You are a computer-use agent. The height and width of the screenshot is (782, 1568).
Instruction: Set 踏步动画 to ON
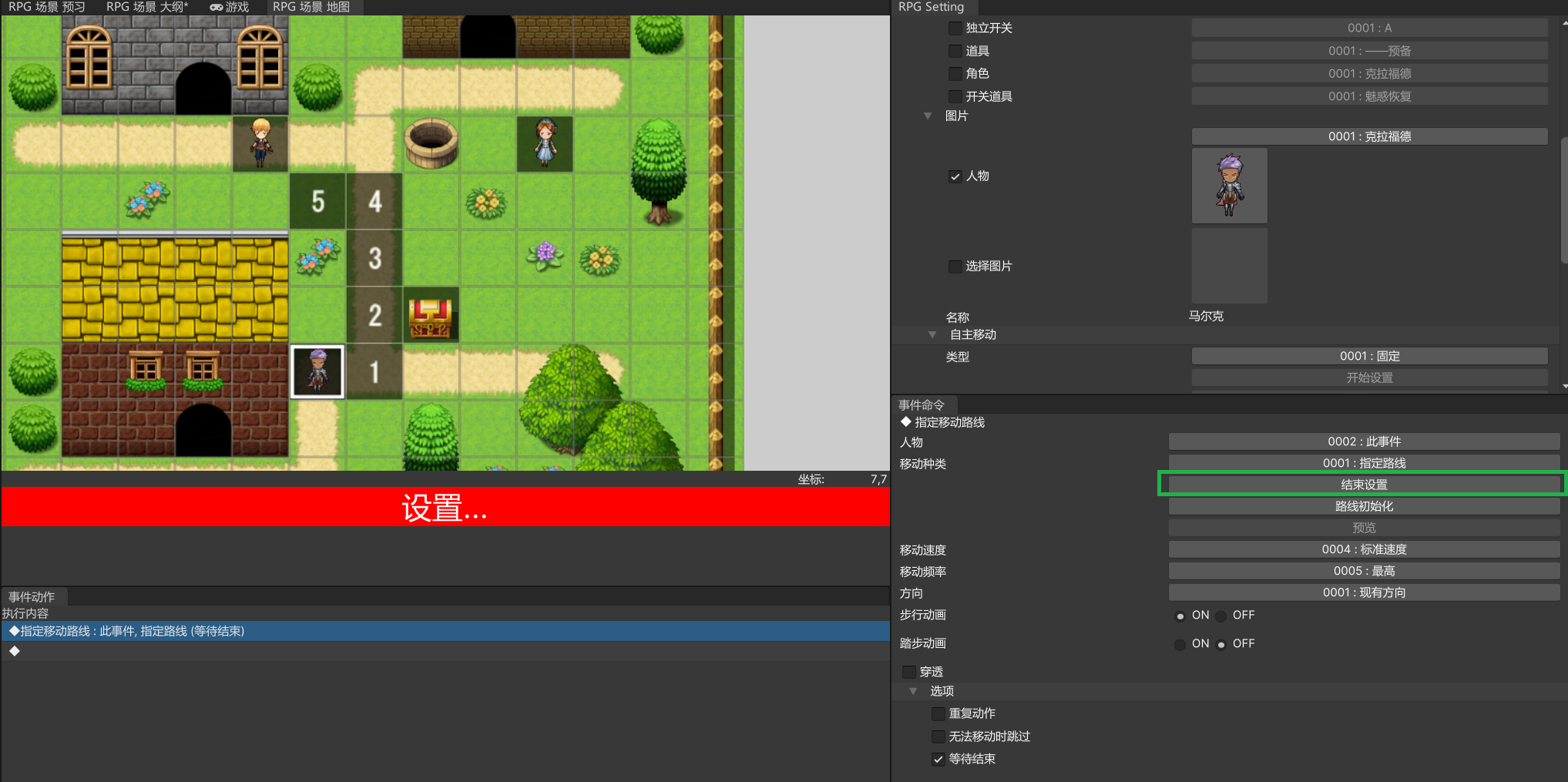[x=1180, y=644]
